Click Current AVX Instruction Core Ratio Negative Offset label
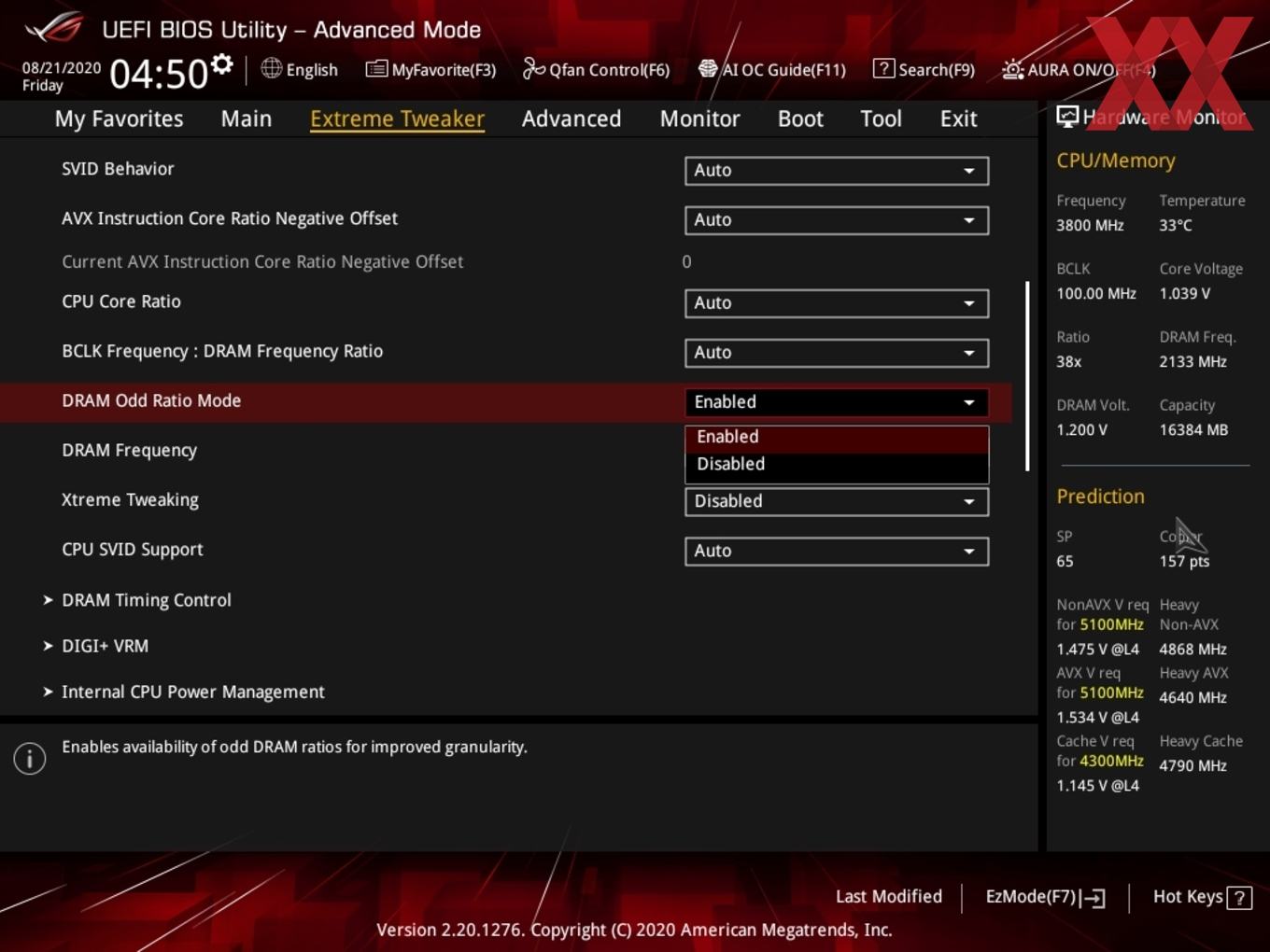The image size is (1270, 952). (262, 262)
